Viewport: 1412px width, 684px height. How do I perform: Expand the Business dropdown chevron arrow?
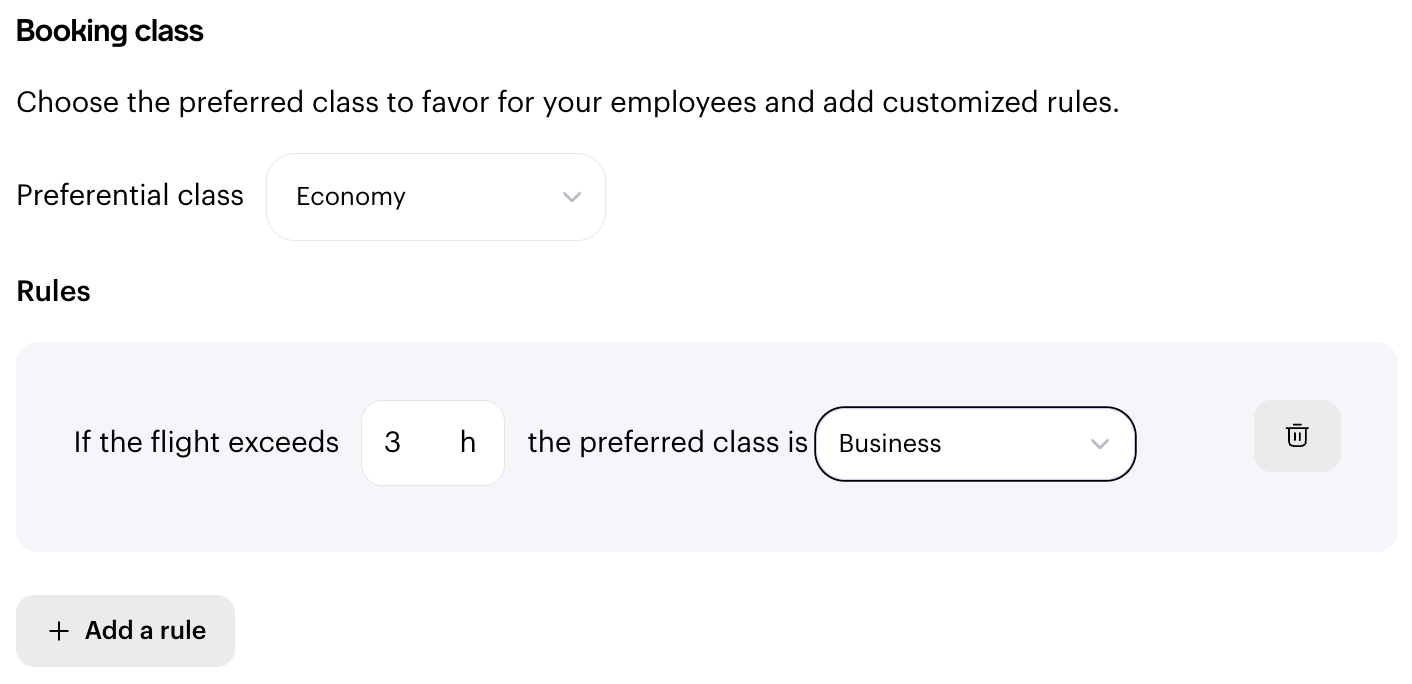[1100, 444]
